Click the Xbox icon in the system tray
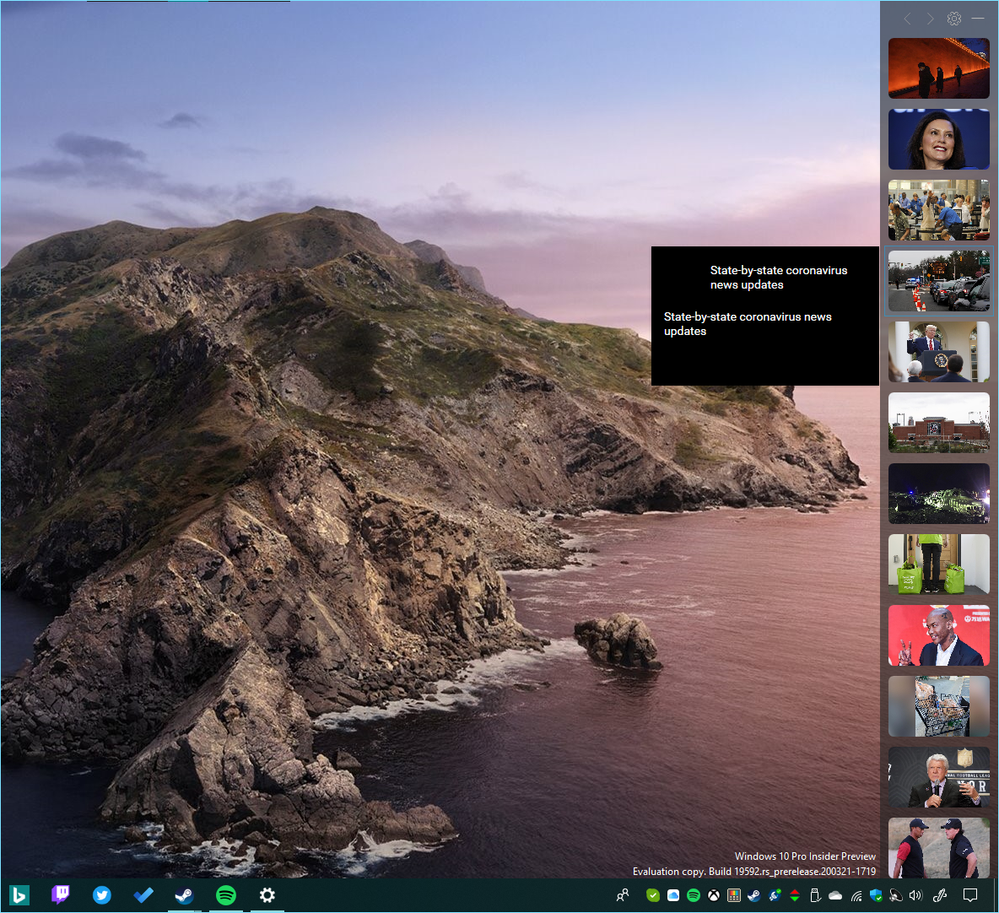Image resolution: width=999 pixels, height=913 pixels. pos(714,896)
